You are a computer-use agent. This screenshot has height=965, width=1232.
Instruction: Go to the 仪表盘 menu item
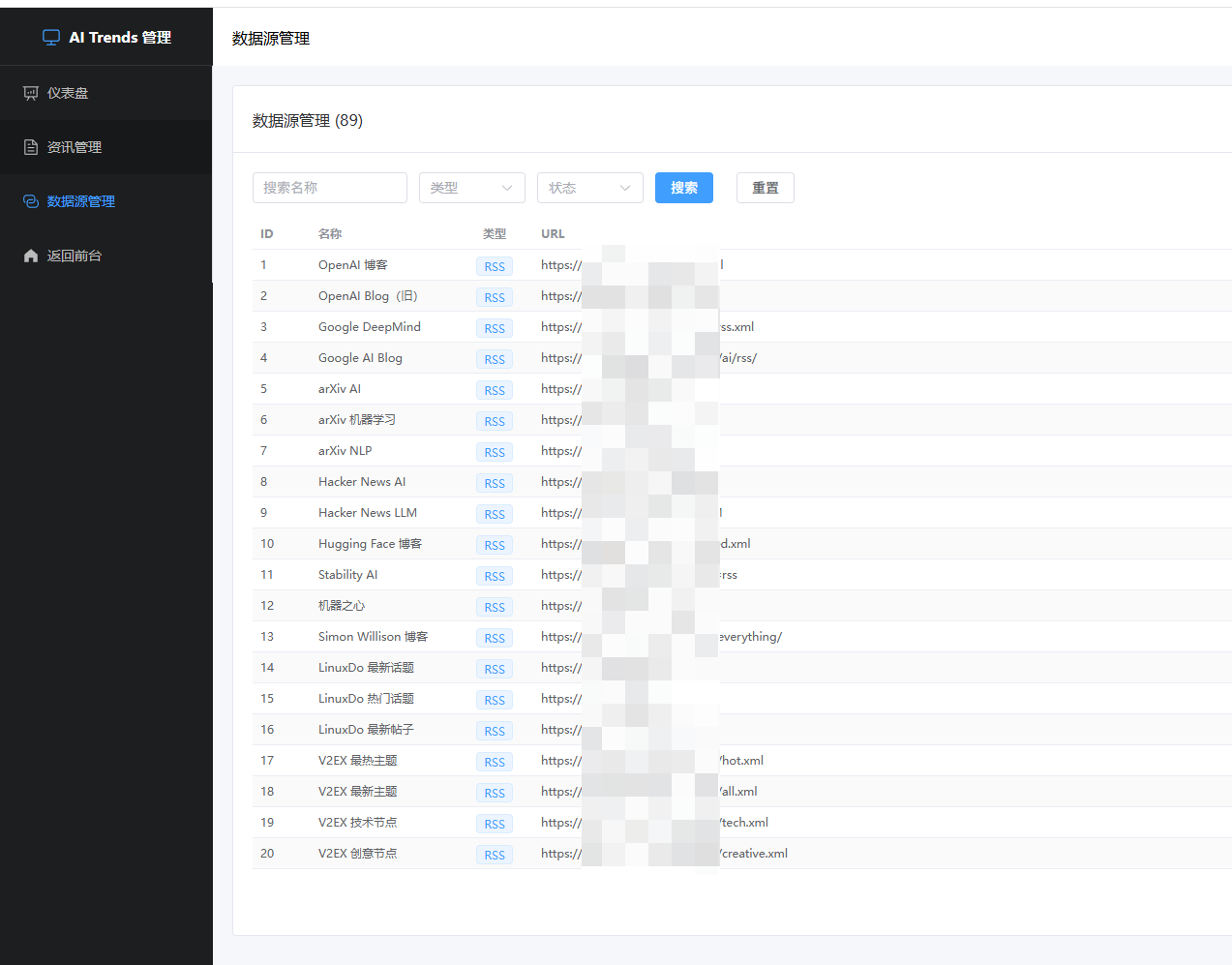pos(106,93)
